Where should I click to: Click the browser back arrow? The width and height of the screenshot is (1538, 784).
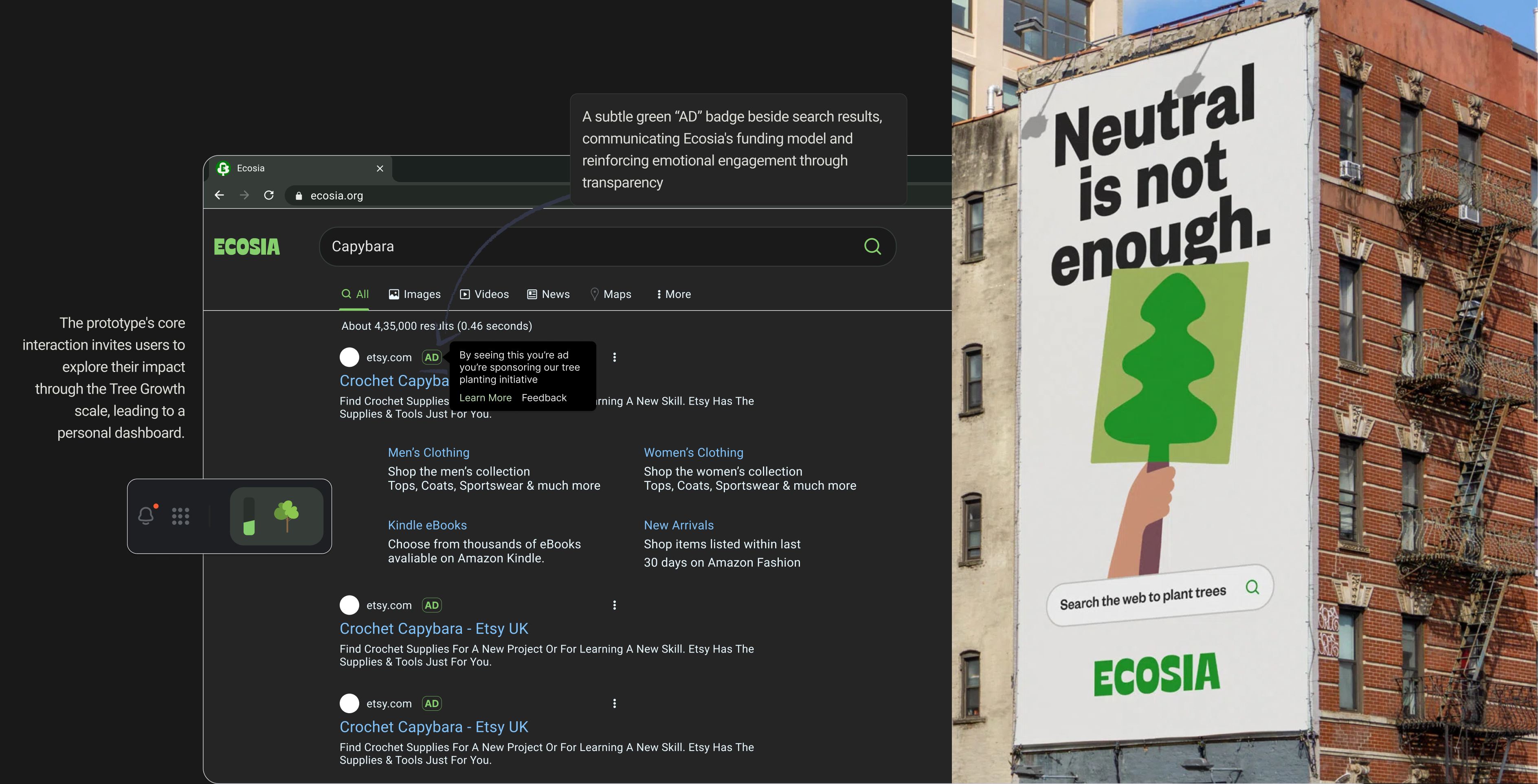click(219, 195)
